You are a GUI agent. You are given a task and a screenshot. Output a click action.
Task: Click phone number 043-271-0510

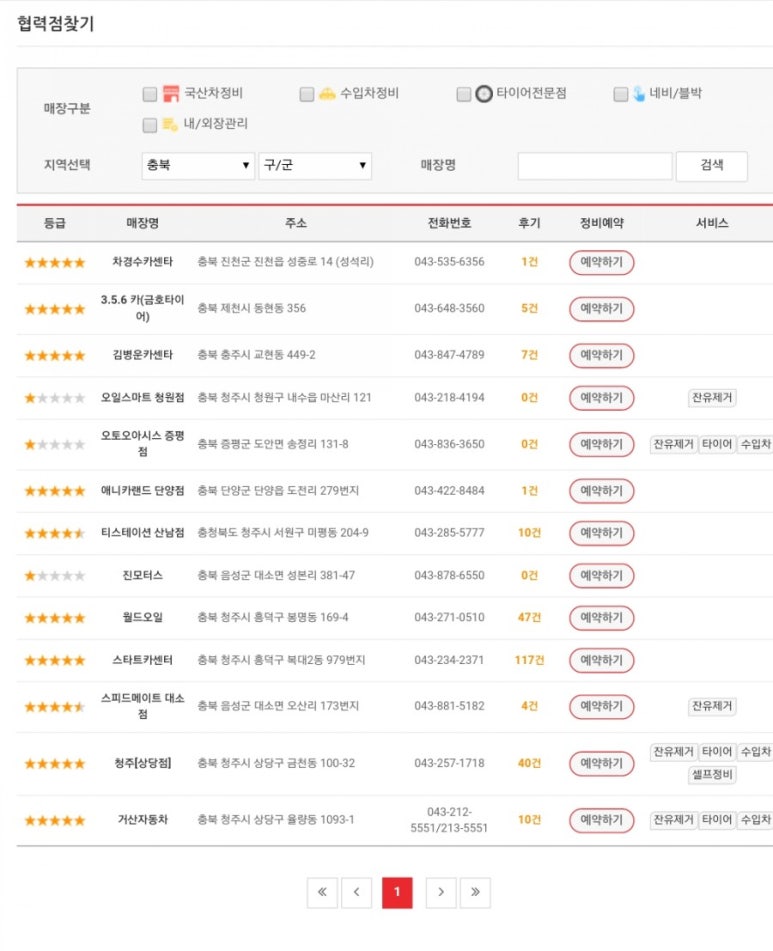pos(449,618)
